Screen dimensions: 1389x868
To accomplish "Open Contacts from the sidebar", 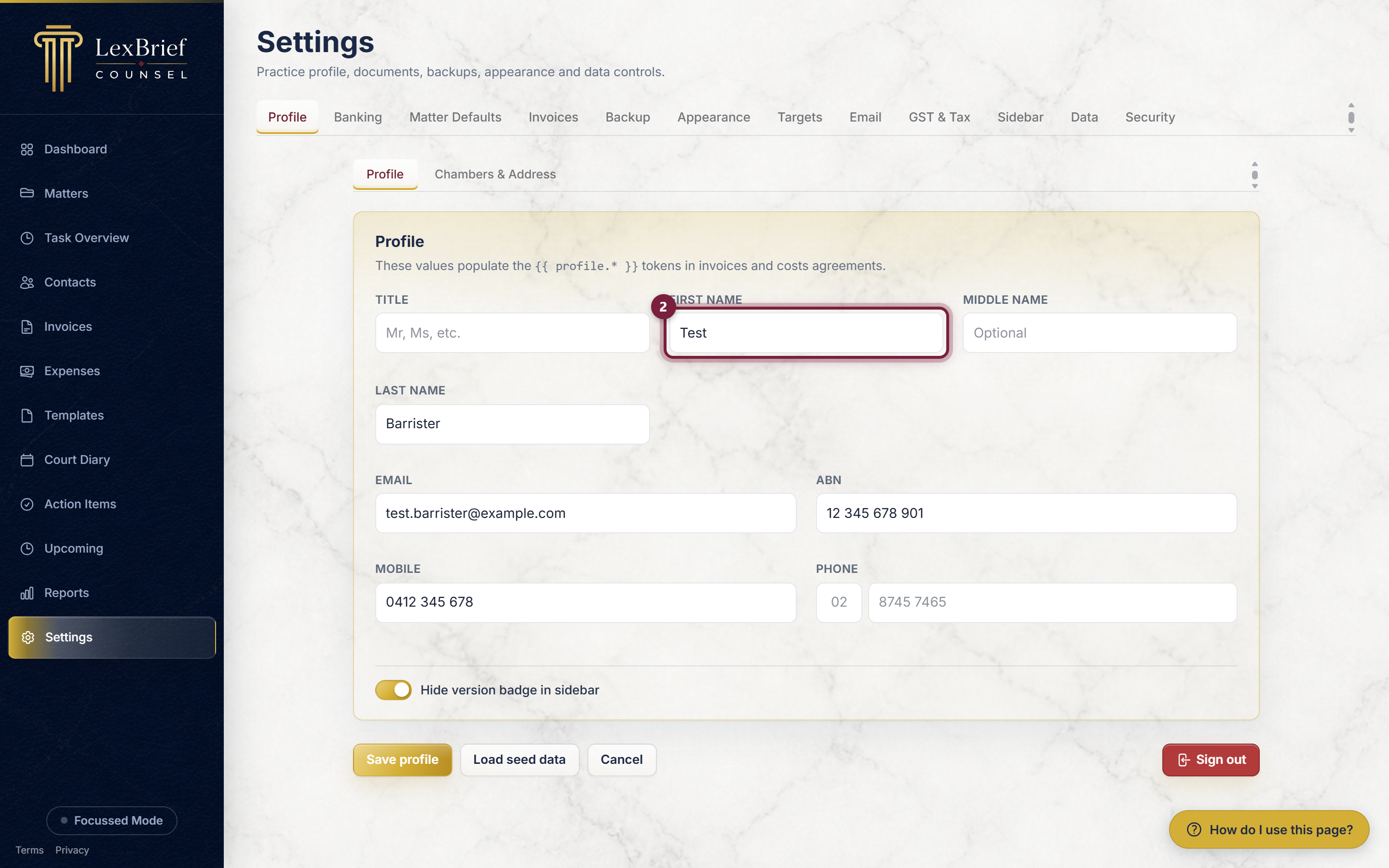I will (112, 283).
